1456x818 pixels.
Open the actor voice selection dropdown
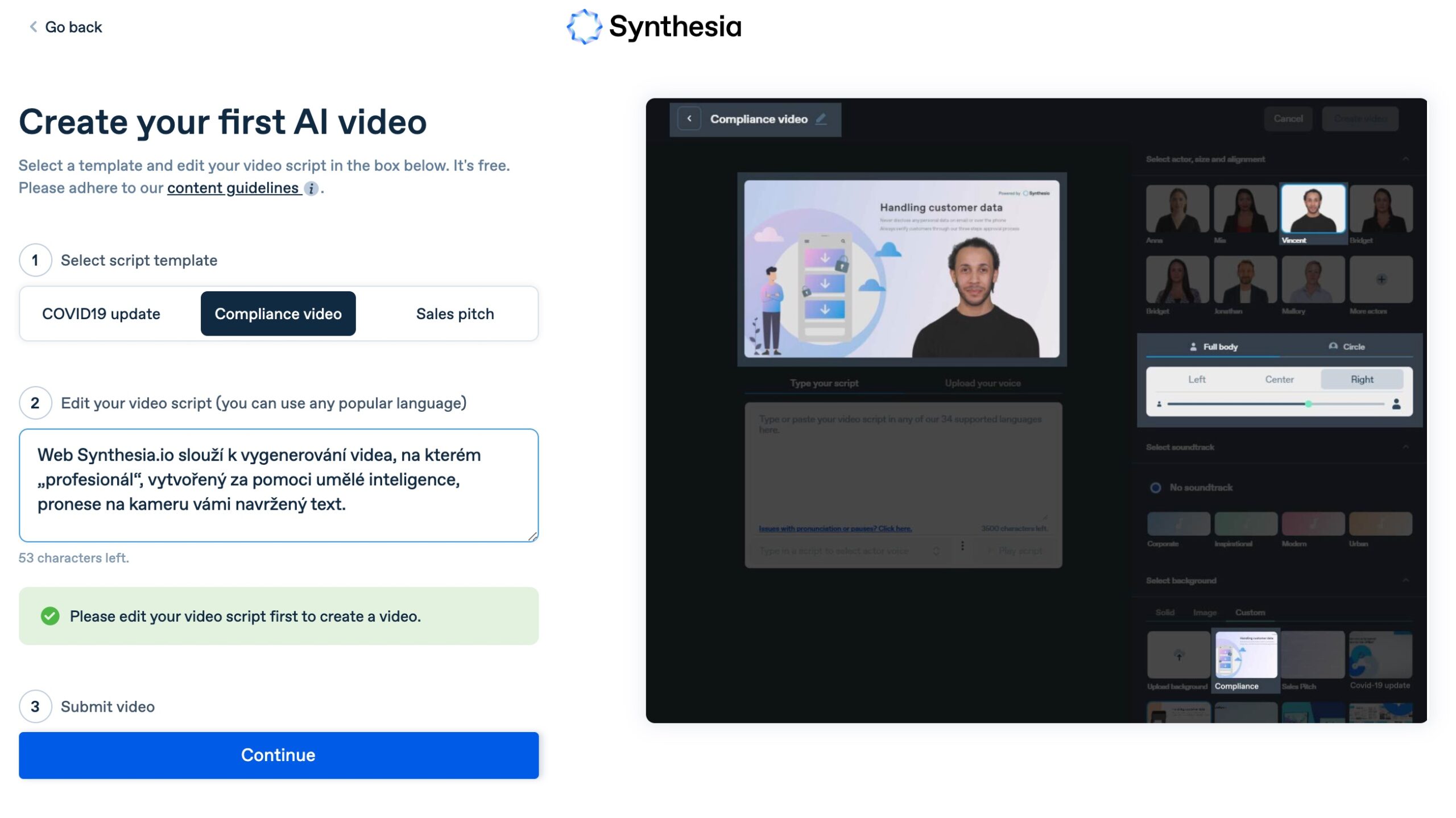tap(937, 551)
